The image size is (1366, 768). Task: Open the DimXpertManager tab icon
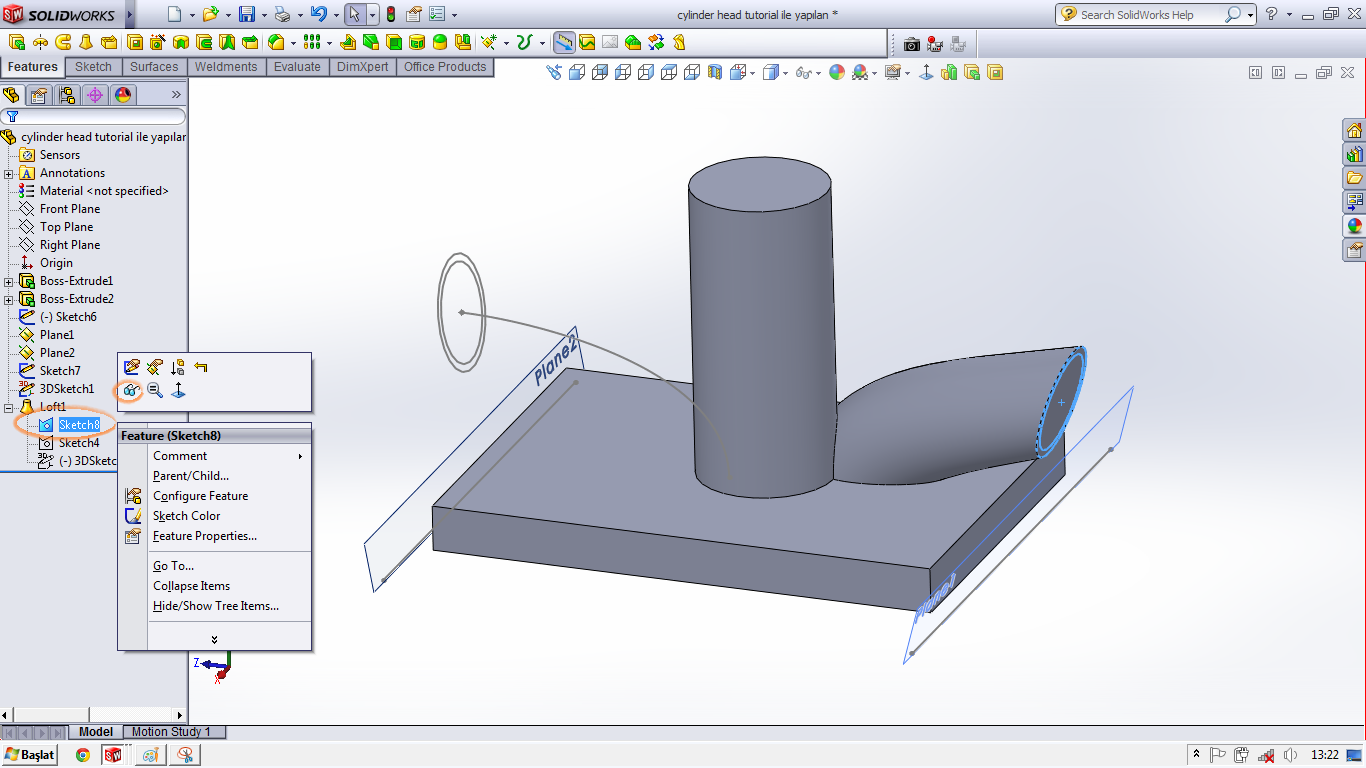95,95
